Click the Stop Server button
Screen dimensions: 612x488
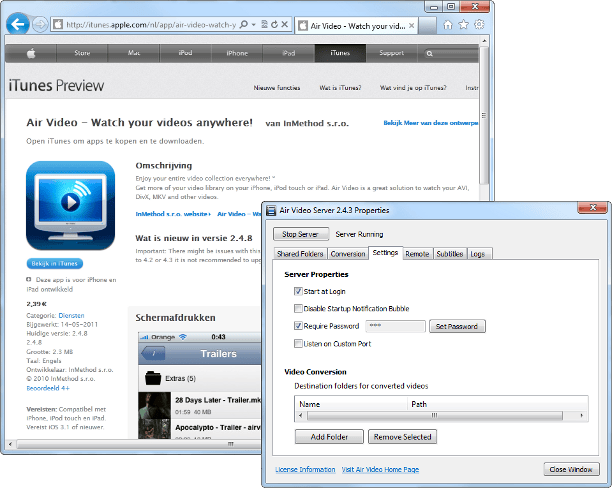pyautogui.click(x=301, y=234)
